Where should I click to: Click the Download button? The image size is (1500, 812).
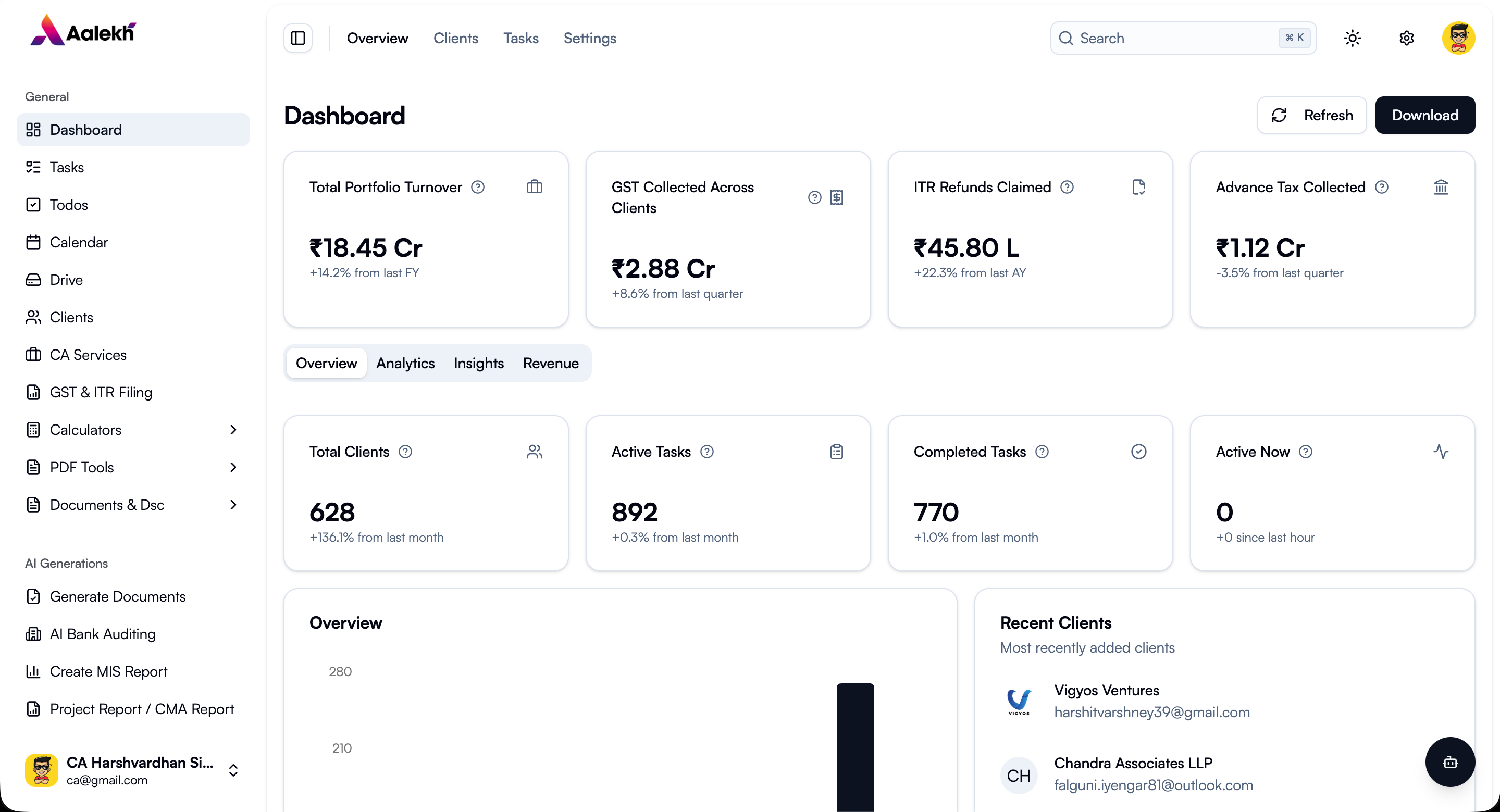click(x=1424, y=115)
